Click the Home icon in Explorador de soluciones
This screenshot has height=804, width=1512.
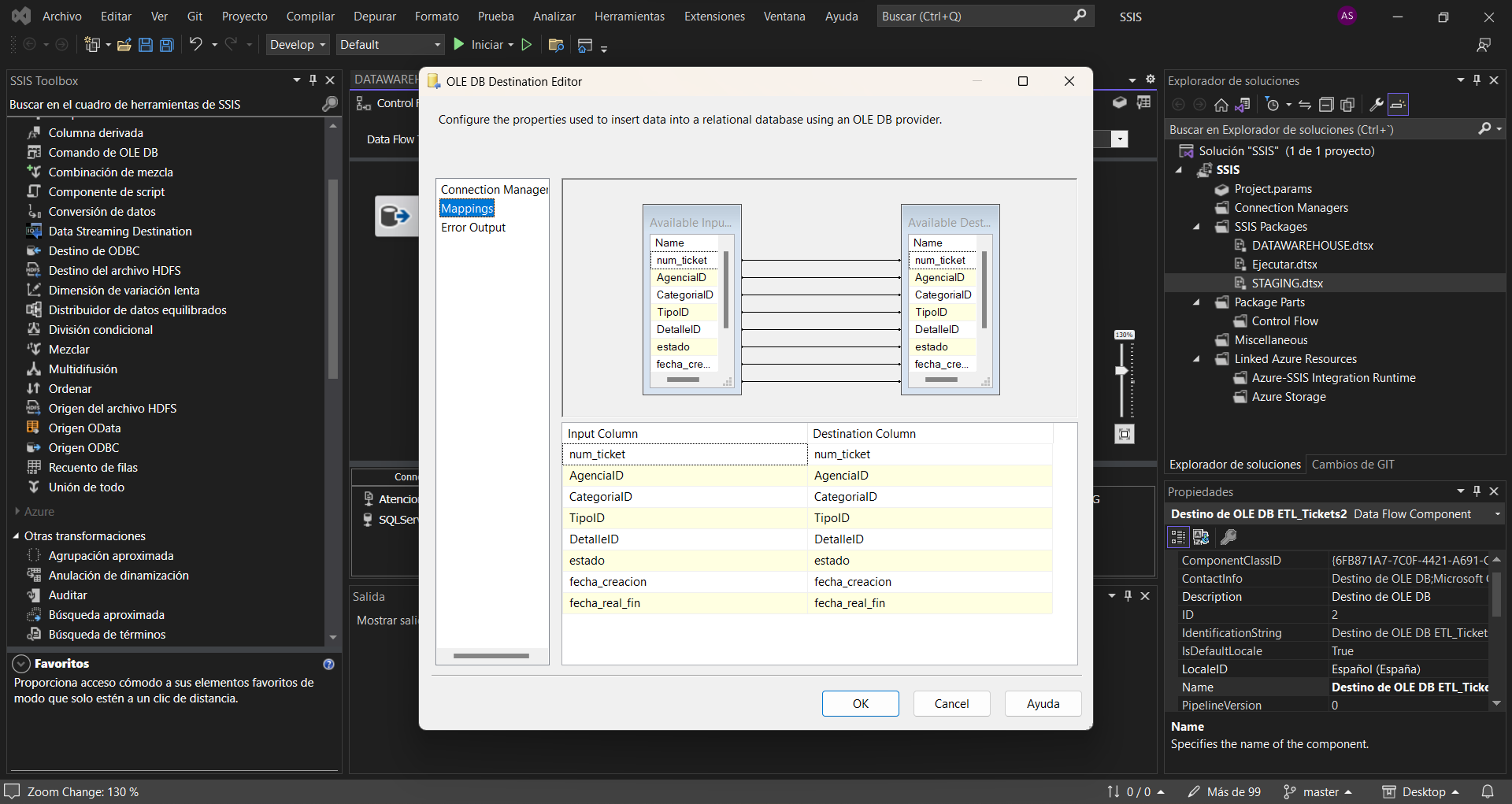[x=1221, y=105]
